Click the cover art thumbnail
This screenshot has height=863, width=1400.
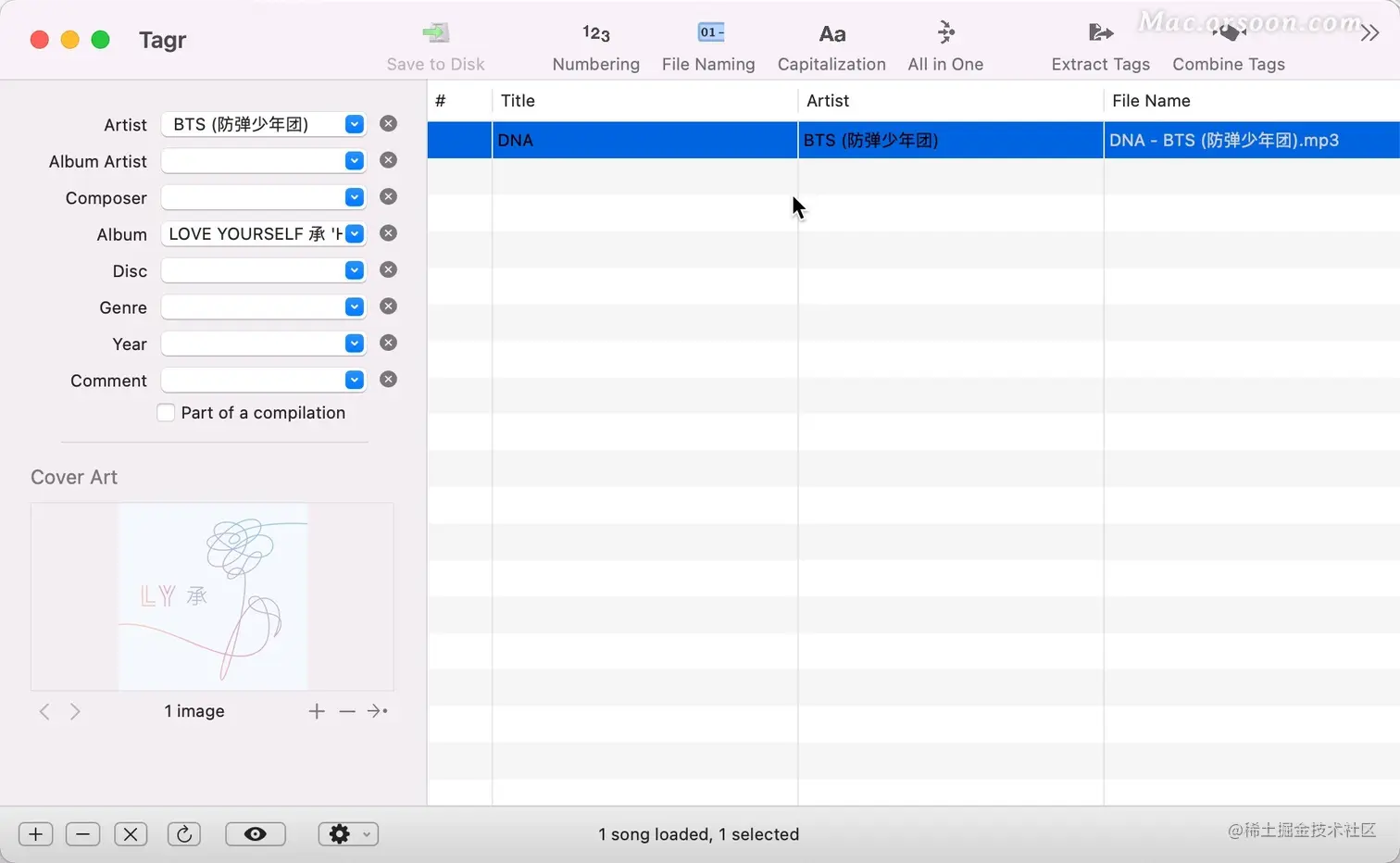(213, 596)
